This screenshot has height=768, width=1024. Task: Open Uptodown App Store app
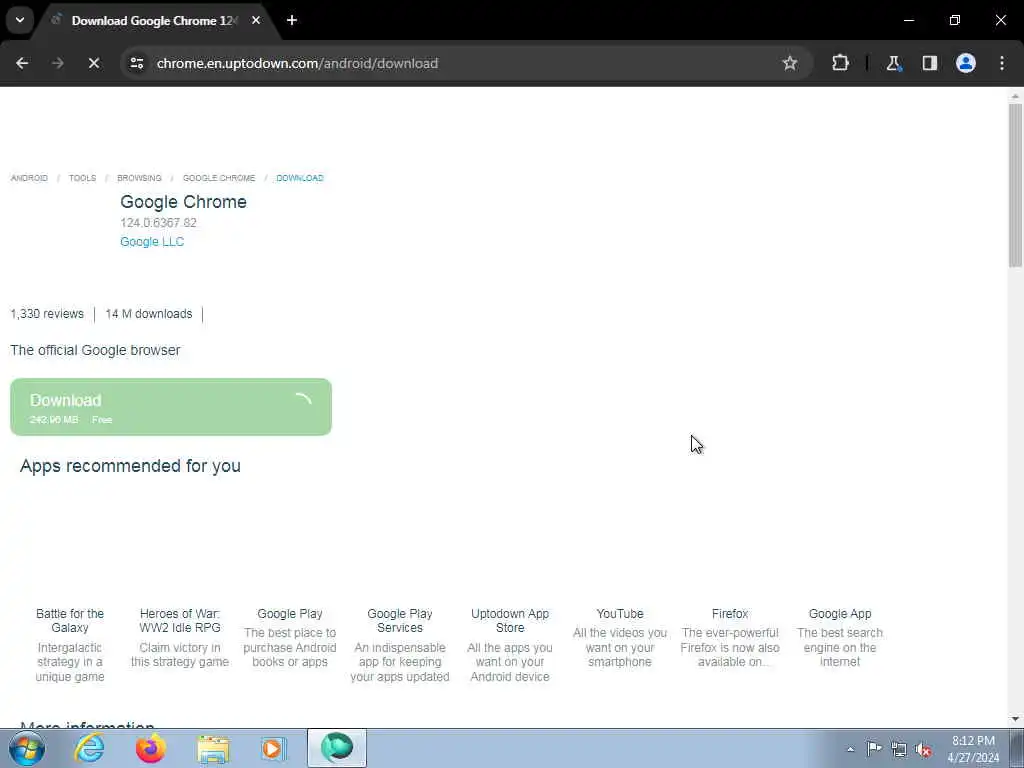pos(510,620)
